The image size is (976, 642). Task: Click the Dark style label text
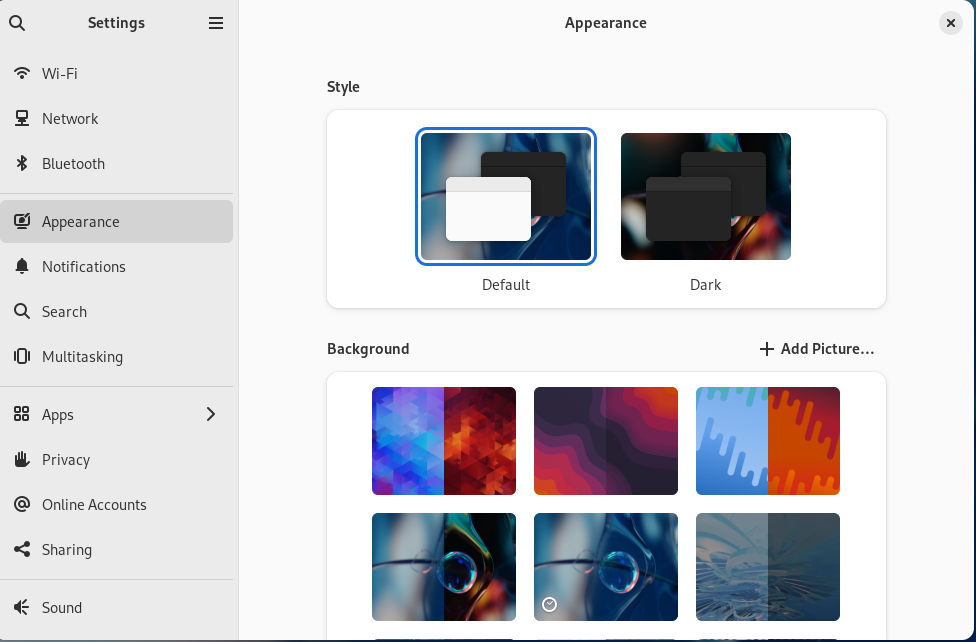[x=705, y=285]
